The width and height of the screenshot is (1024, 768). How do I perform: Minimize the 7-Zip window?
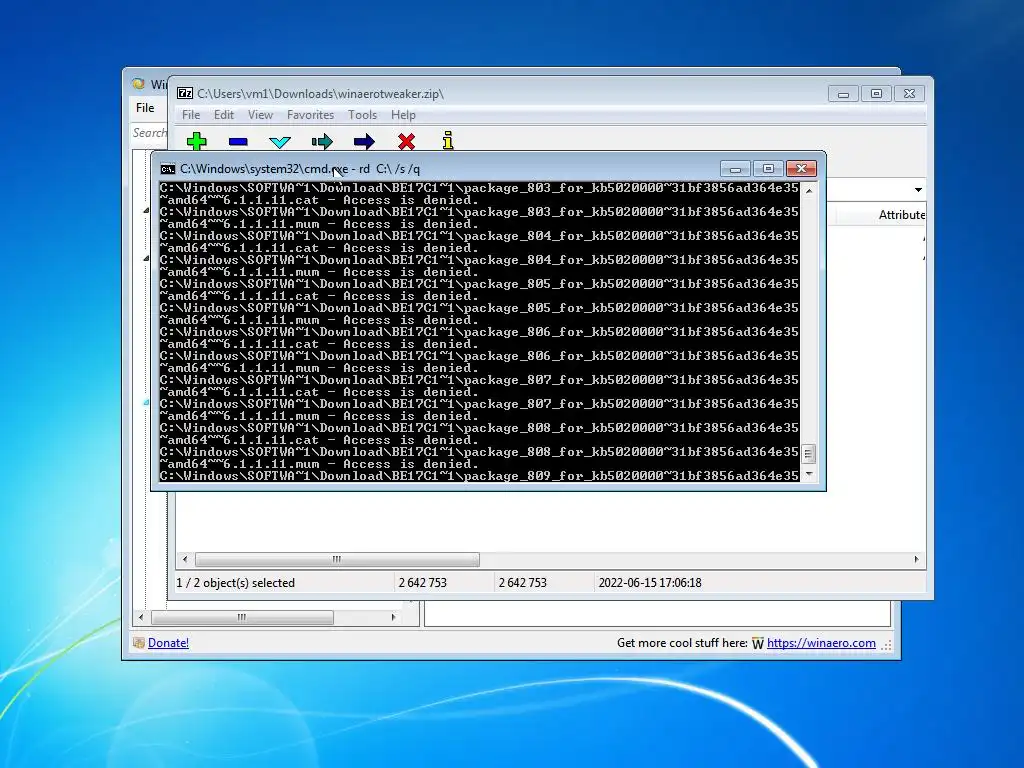pyautogui.click(x=843, y=94)
